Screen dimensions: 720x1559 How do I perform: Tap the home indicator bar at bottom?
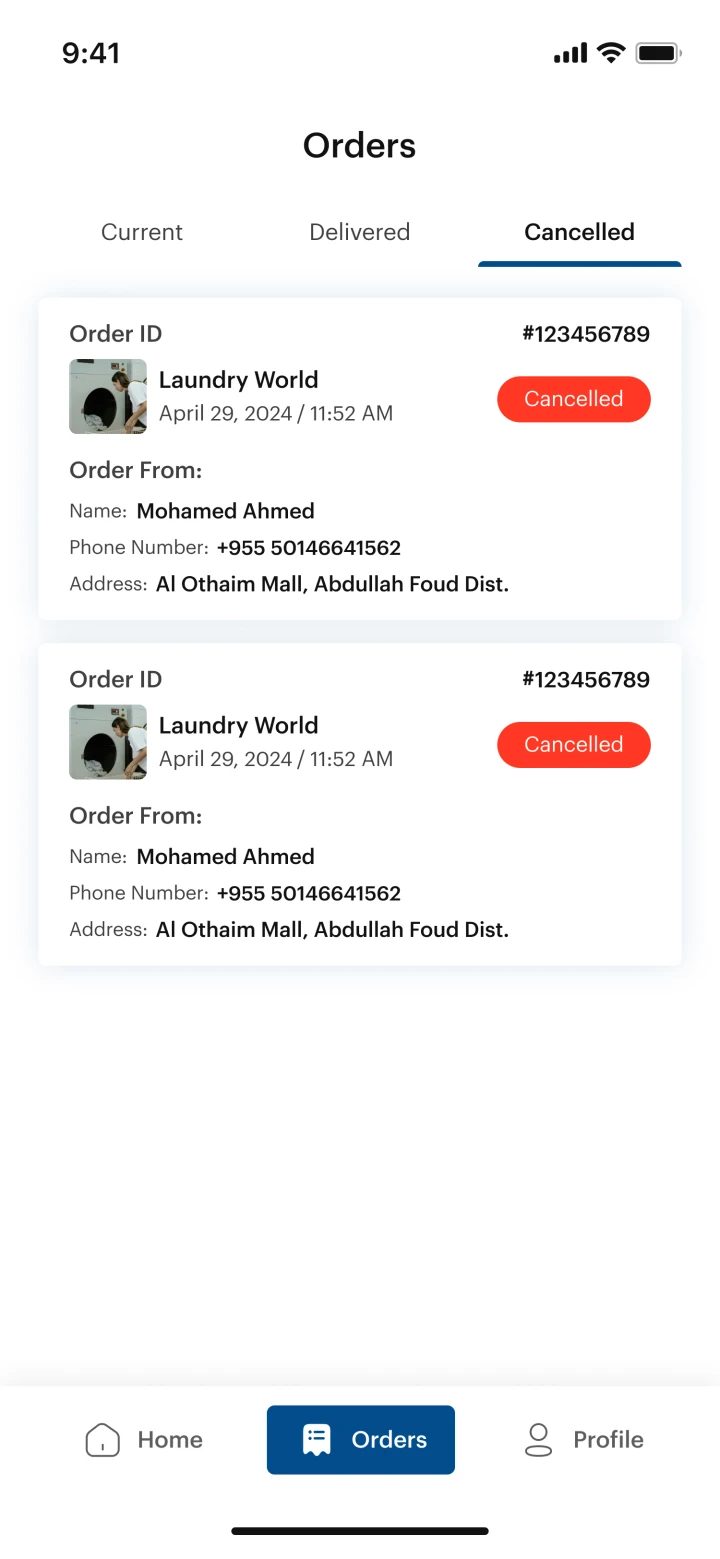pos(360,1531)
